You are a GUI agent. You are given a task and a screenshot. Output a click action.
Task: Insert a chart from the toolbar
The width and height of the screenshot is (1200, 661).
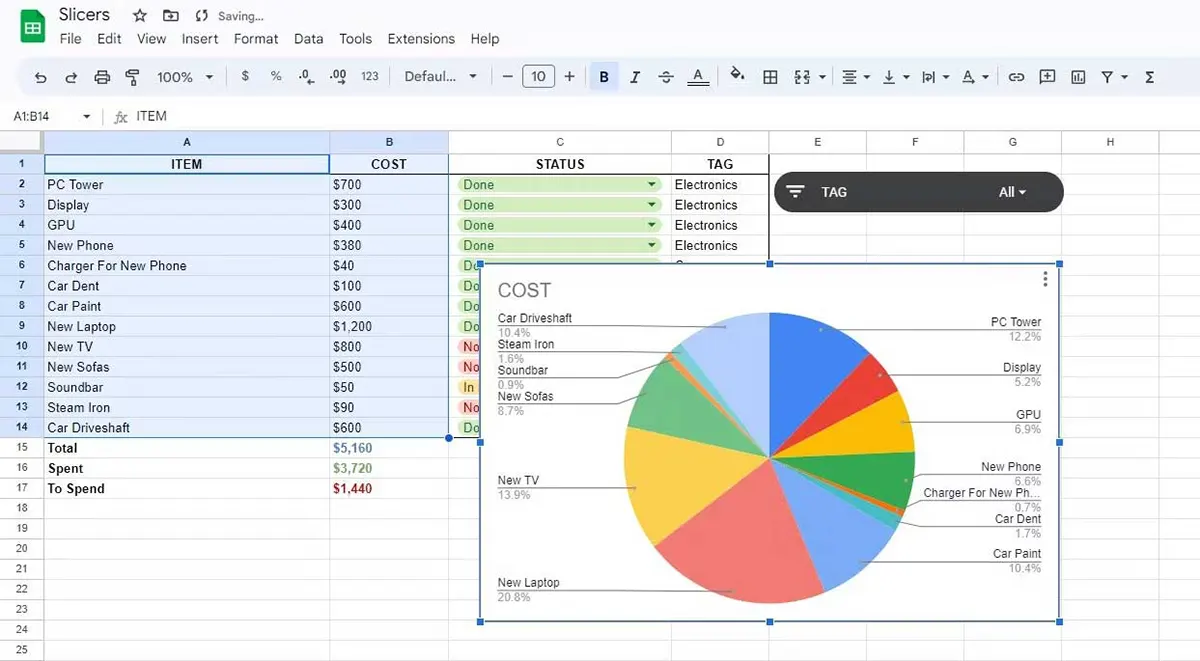[x=1078, y=76]
